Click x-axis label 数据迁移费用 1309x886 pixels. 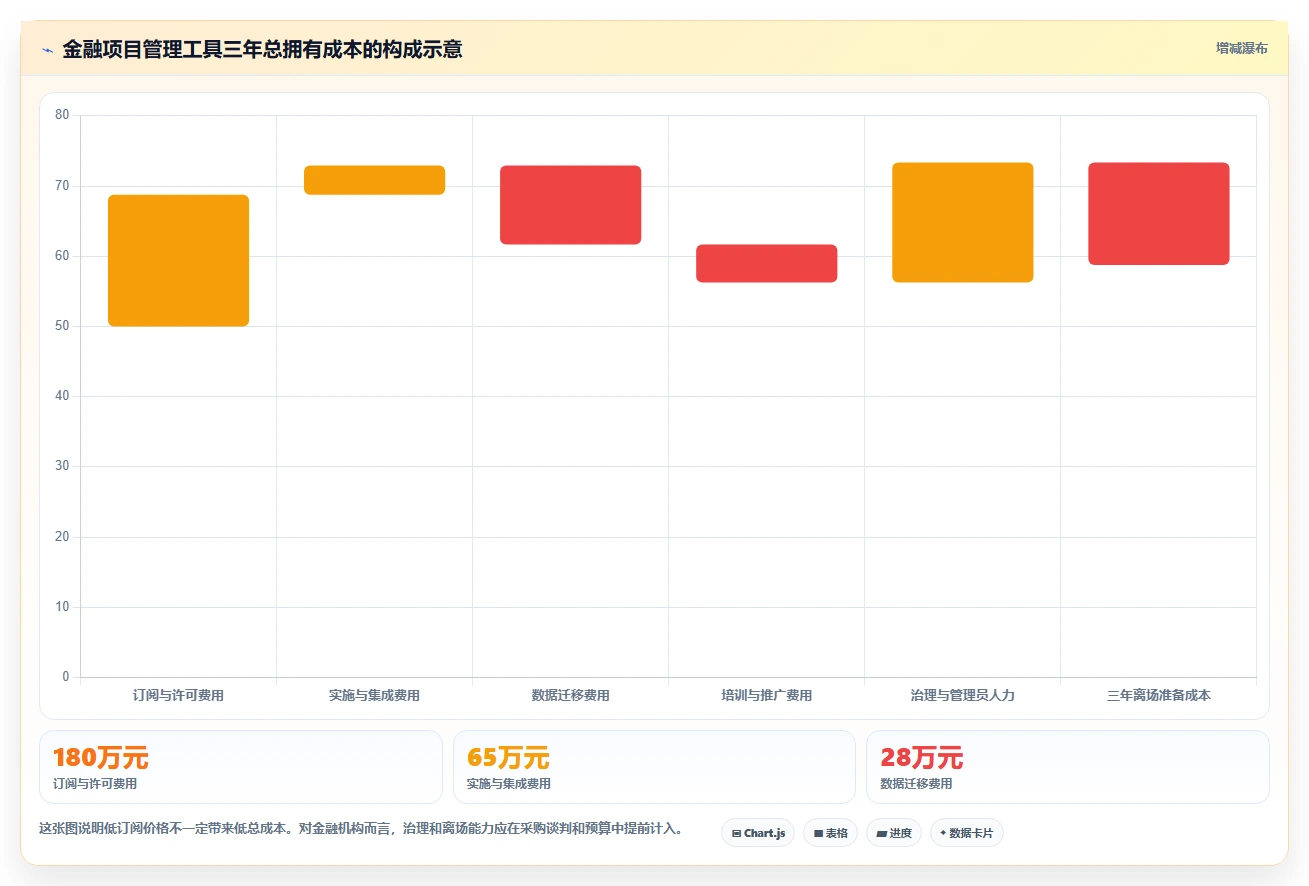(570, 695)
